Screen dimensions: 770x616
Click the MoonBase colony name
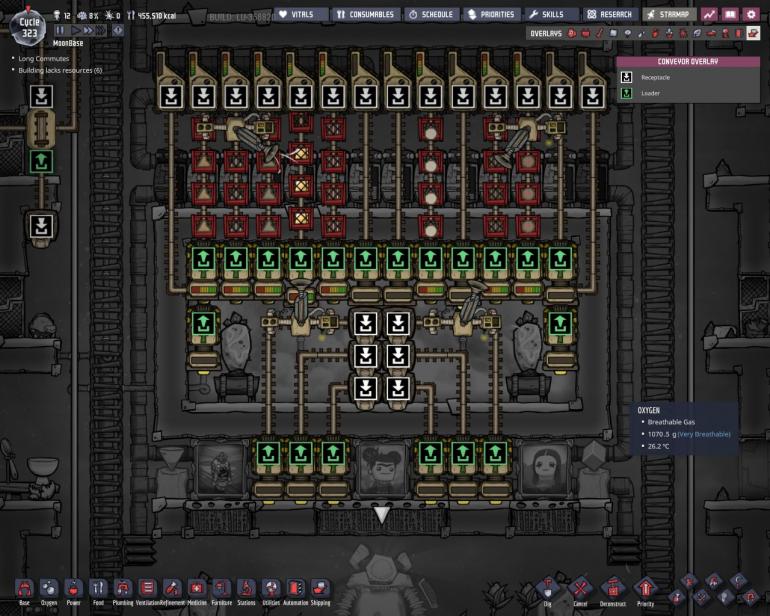(68, 43)
